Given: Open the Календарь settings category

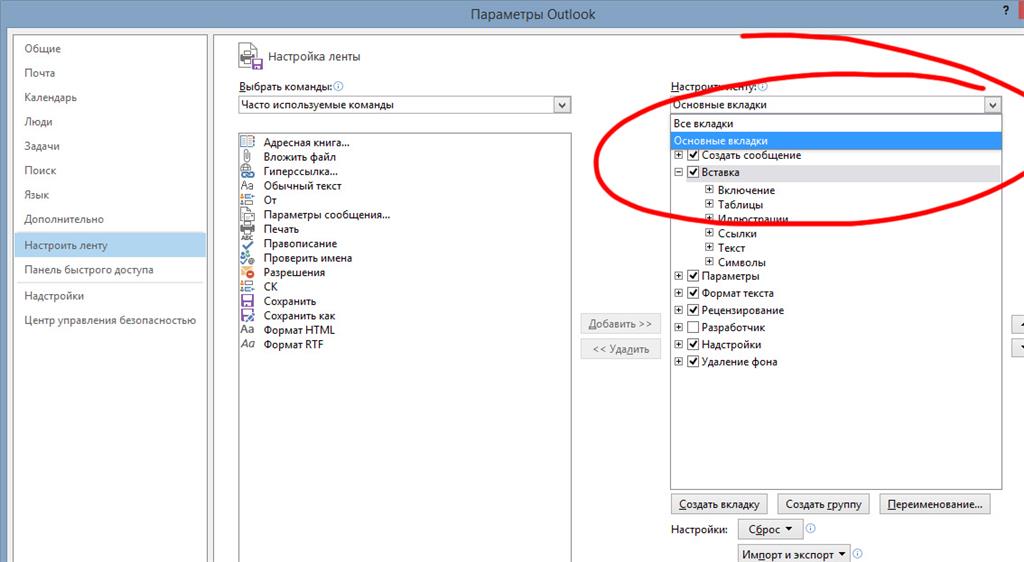Looking at the screenshot, I should pyautogui.click(x=50, y=97).
